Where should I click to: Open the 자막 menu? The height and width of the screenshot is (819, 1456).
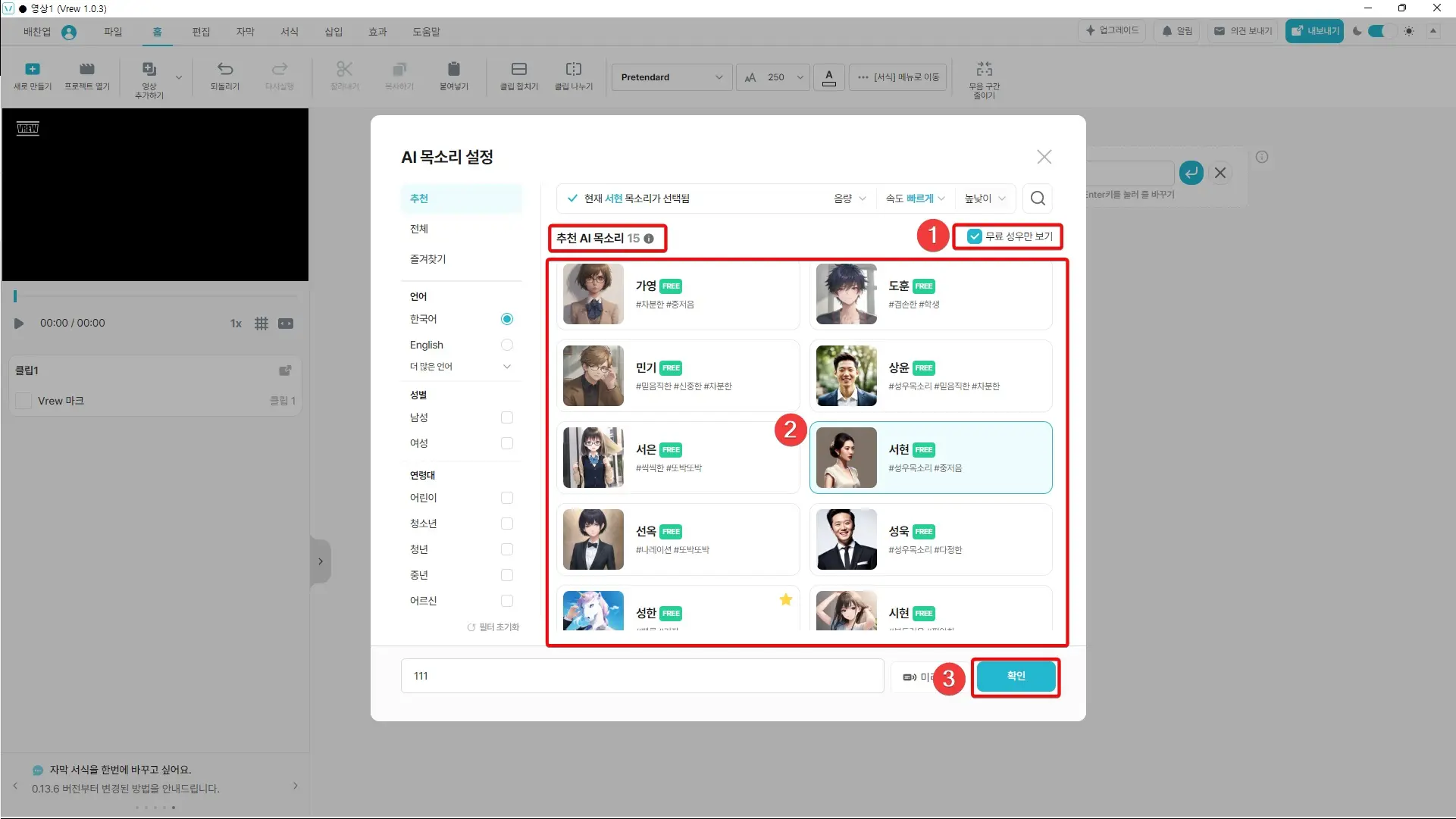tap(245, 32)
